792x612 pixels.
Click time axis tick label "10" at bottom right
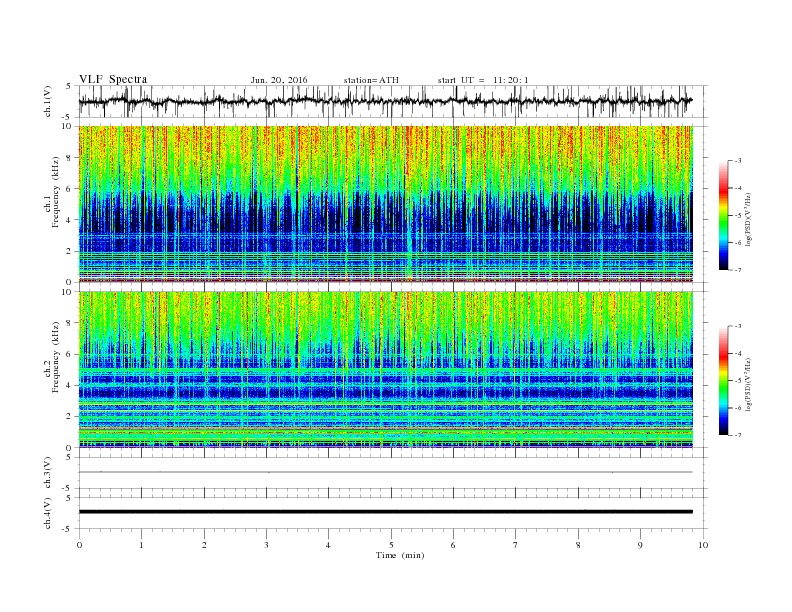703,545
